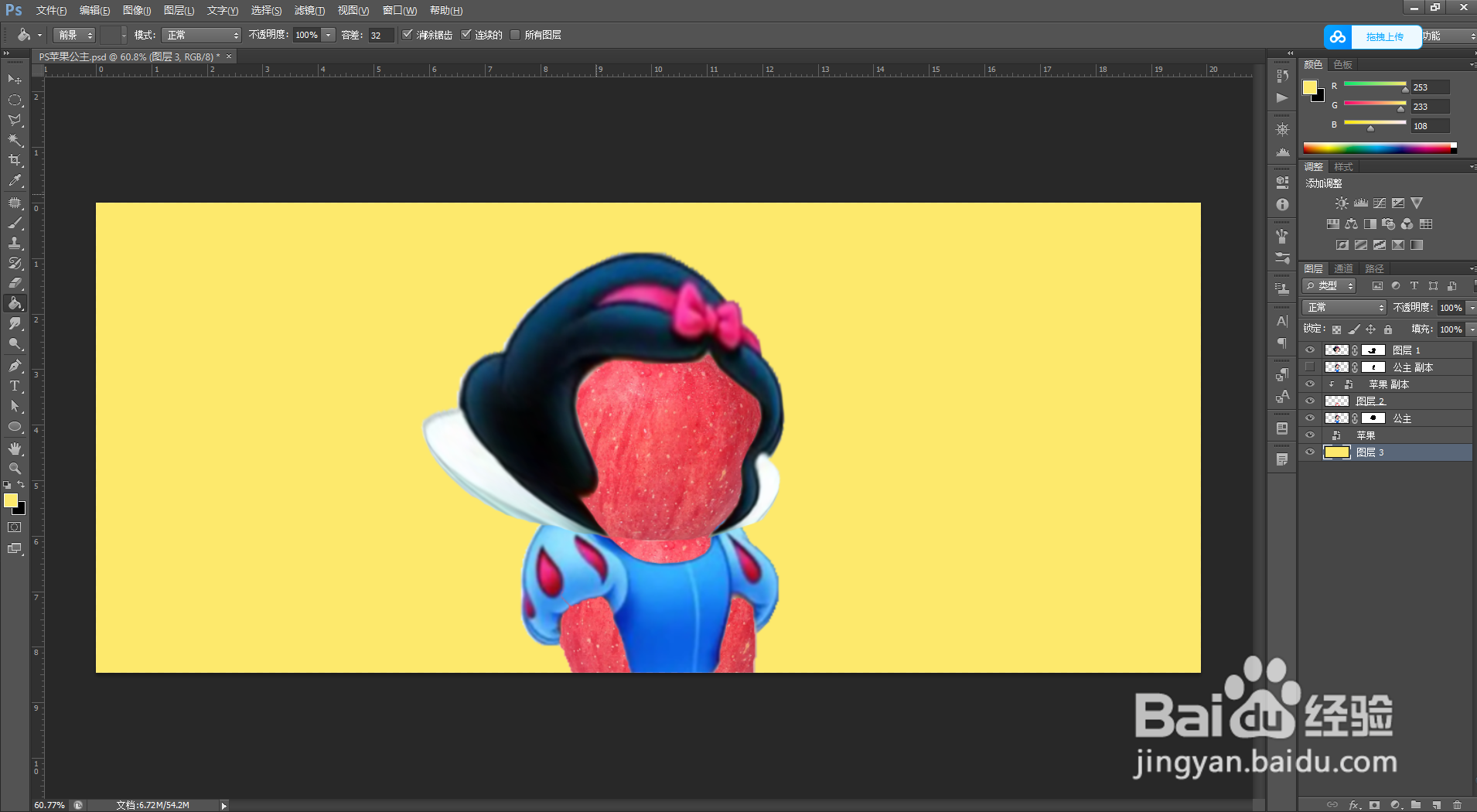Switch to the 通道 (Channels) tab

(x=1344, y=269)
